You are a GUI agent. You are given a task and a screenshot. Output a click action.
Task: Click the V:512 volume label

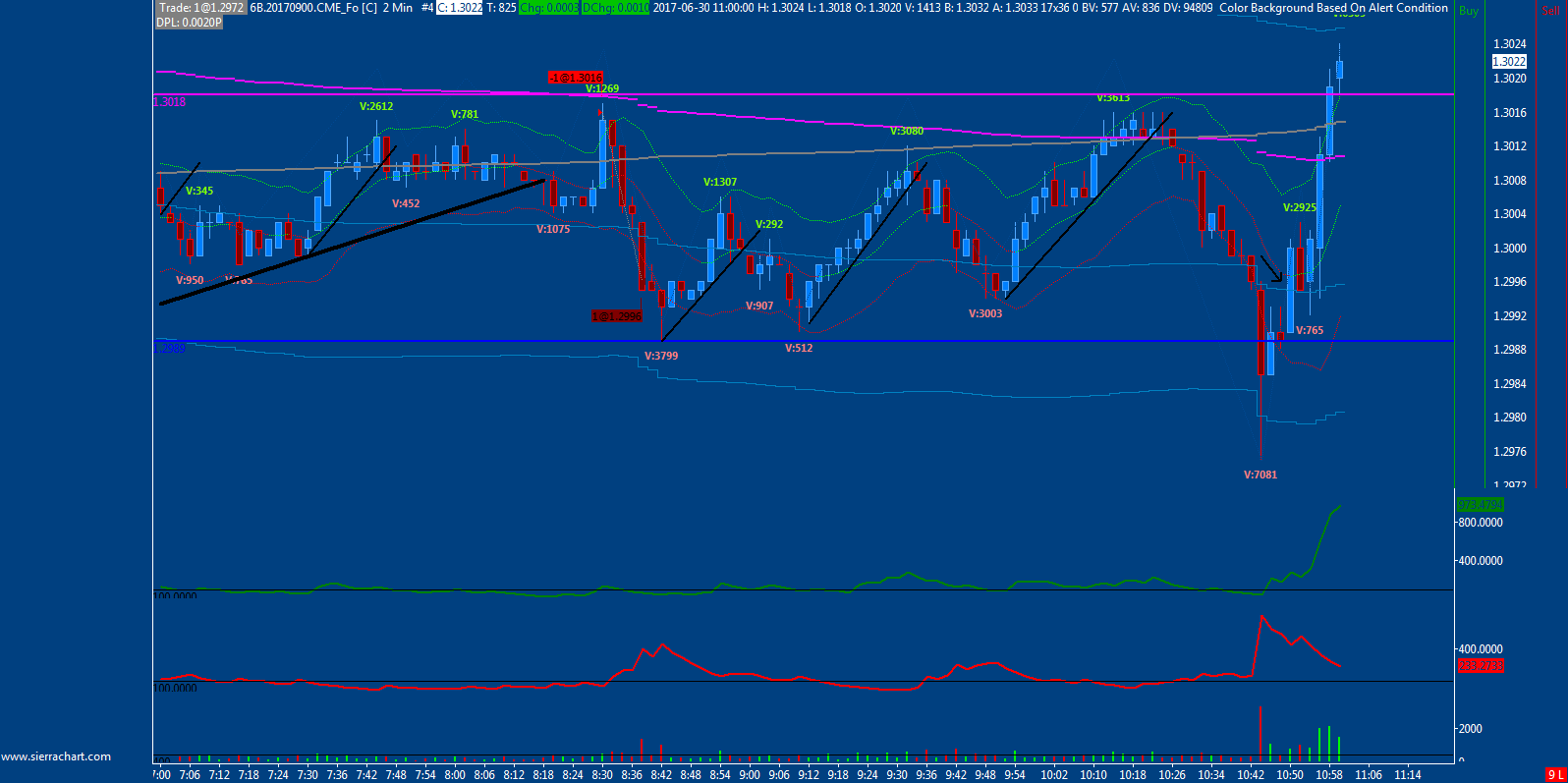[x=799, y=348]
